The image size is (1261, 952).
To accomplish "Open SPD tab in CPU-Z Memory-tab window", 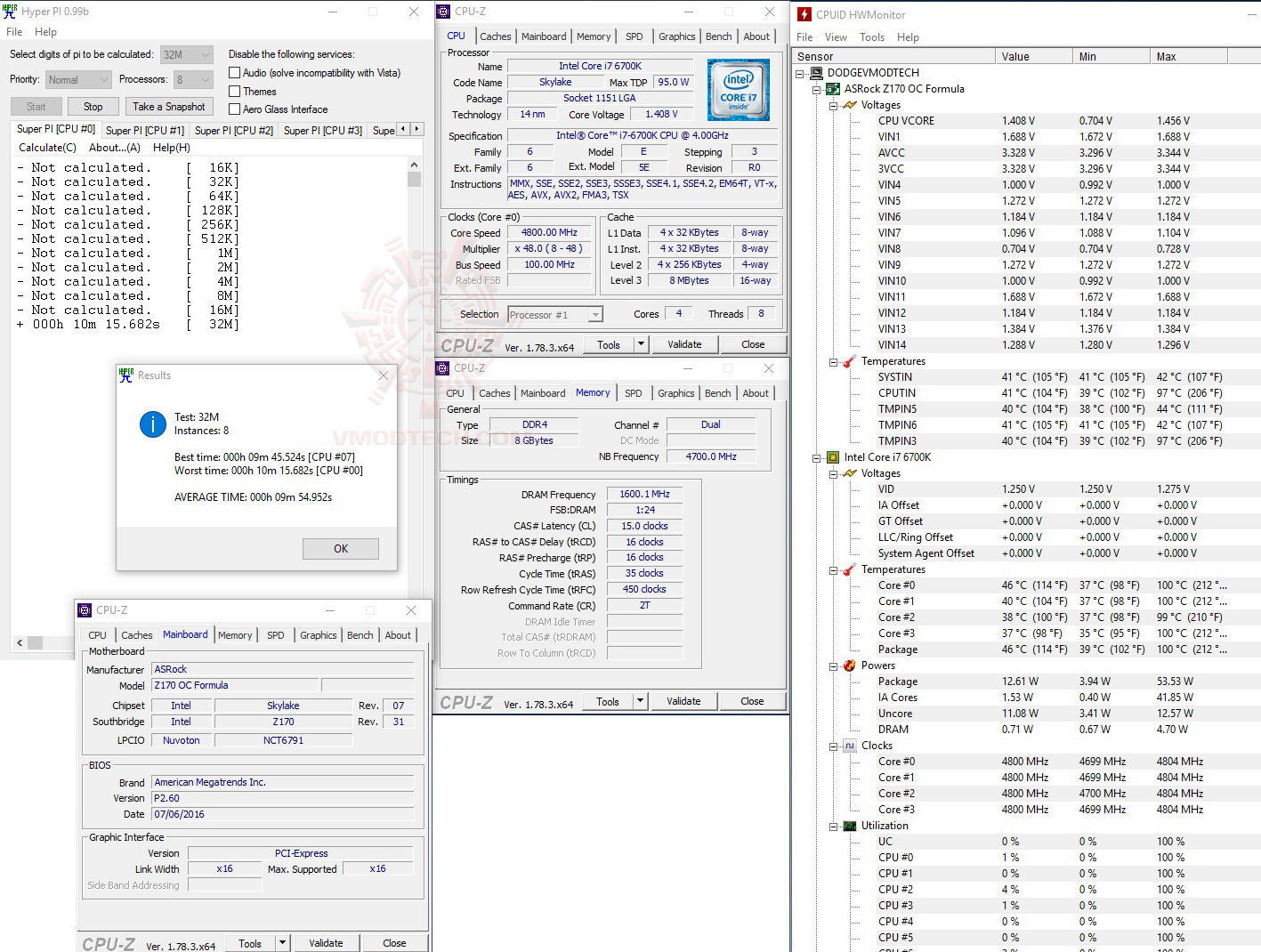I will coord(633,393).
